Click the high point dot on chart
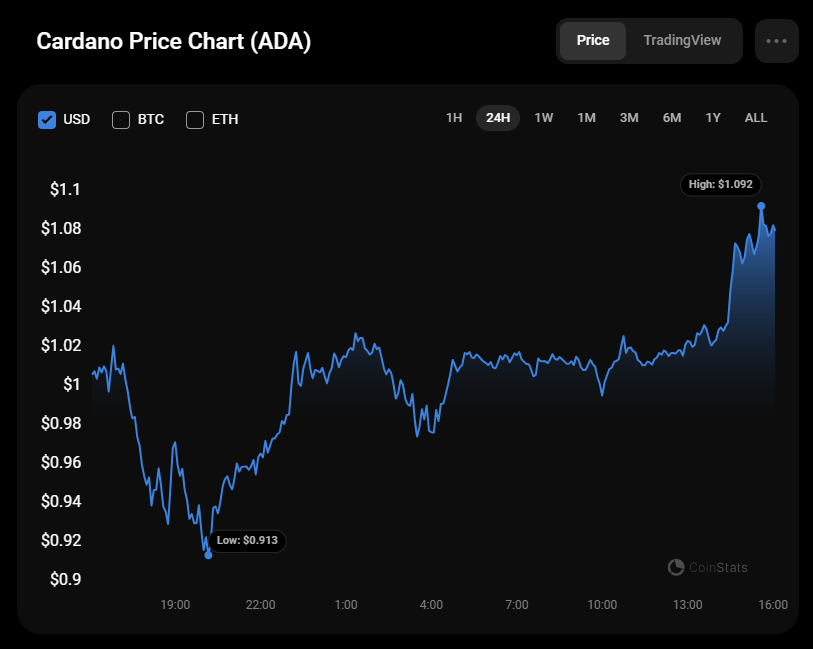Image resolution: width=813 pixels, height=649 pixels. (x=762, y=206)
